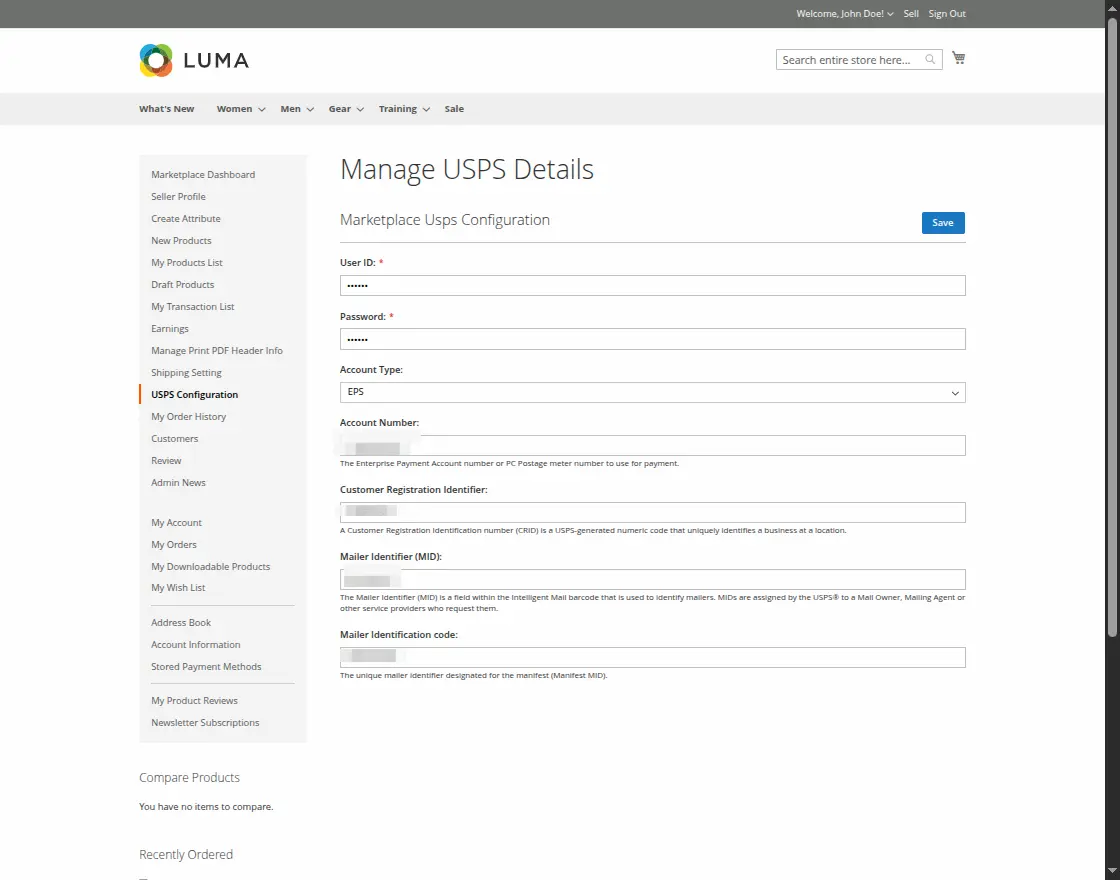1120x880 pixels.
Task: Open the Sale navigation menu item
Action: [454, 108]
